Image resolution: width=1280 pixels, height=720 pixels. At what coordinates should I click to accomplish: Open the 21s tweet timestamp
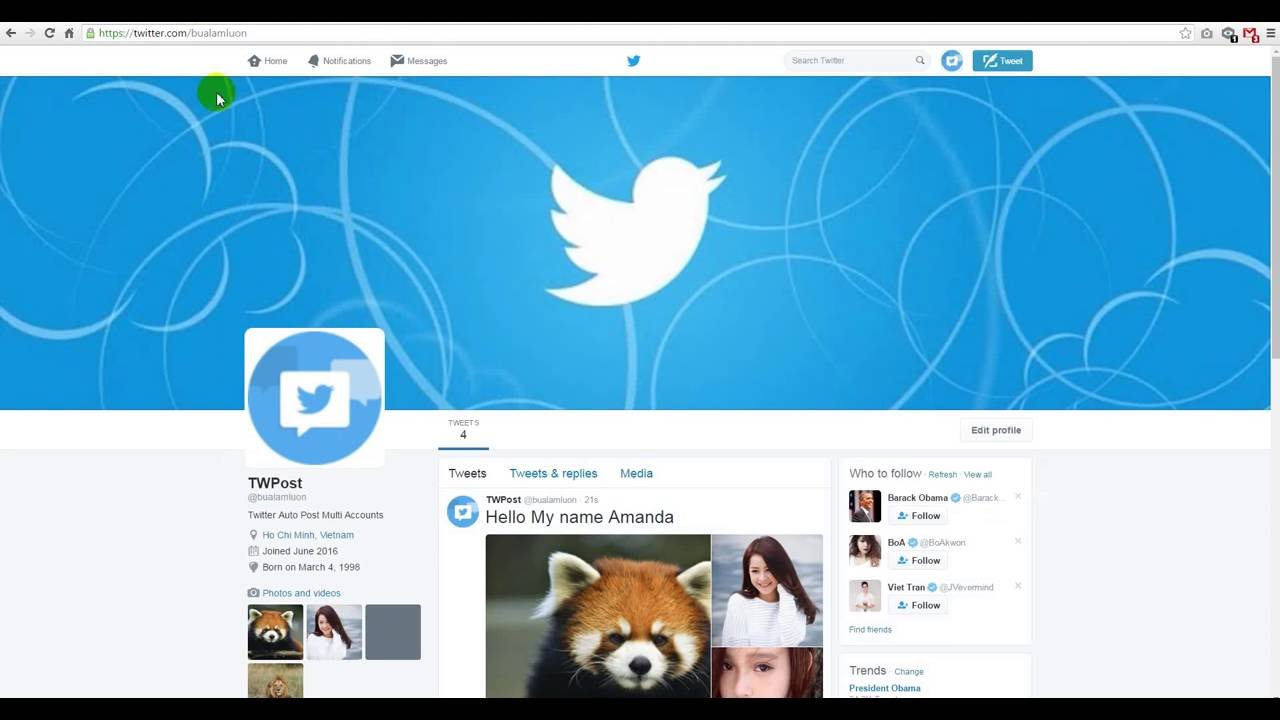tap(591, 500)
